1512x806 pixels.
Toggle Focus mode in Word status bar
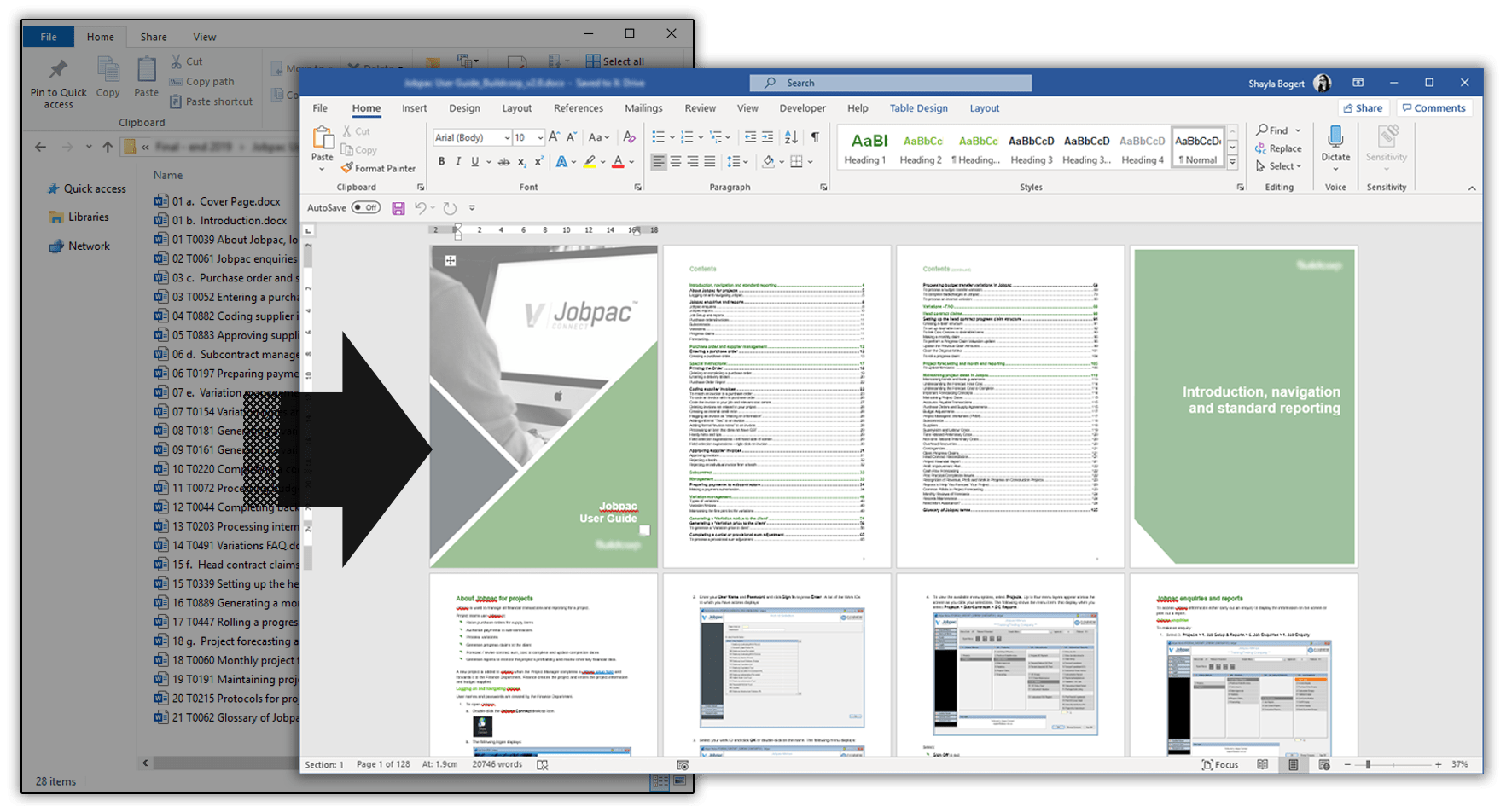1220,765
